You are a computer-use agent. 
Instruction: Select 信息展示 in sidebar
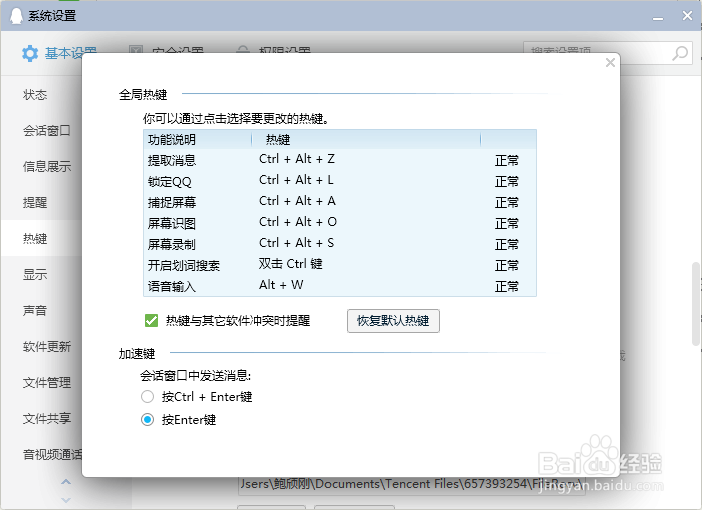point(47,167)
